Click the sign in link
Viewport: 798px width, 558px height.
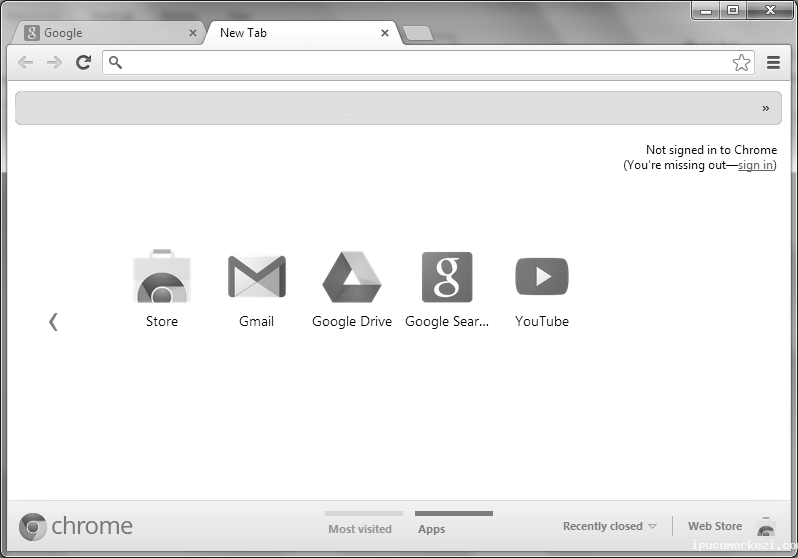[755, 165]
